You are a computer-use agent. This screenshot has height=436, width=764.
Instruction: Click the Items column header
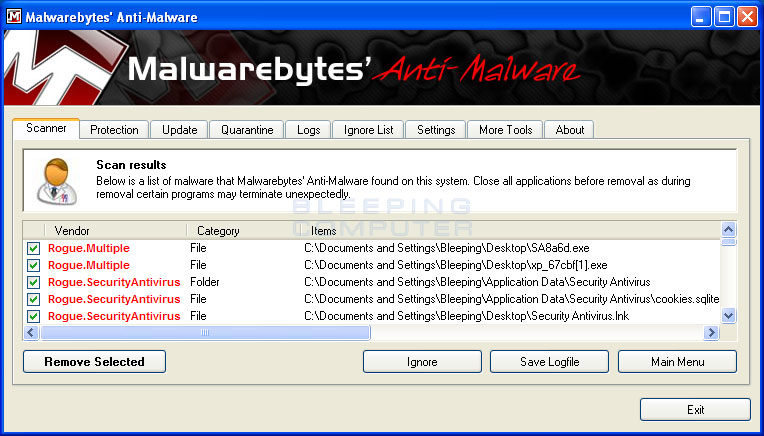point(509,230)
